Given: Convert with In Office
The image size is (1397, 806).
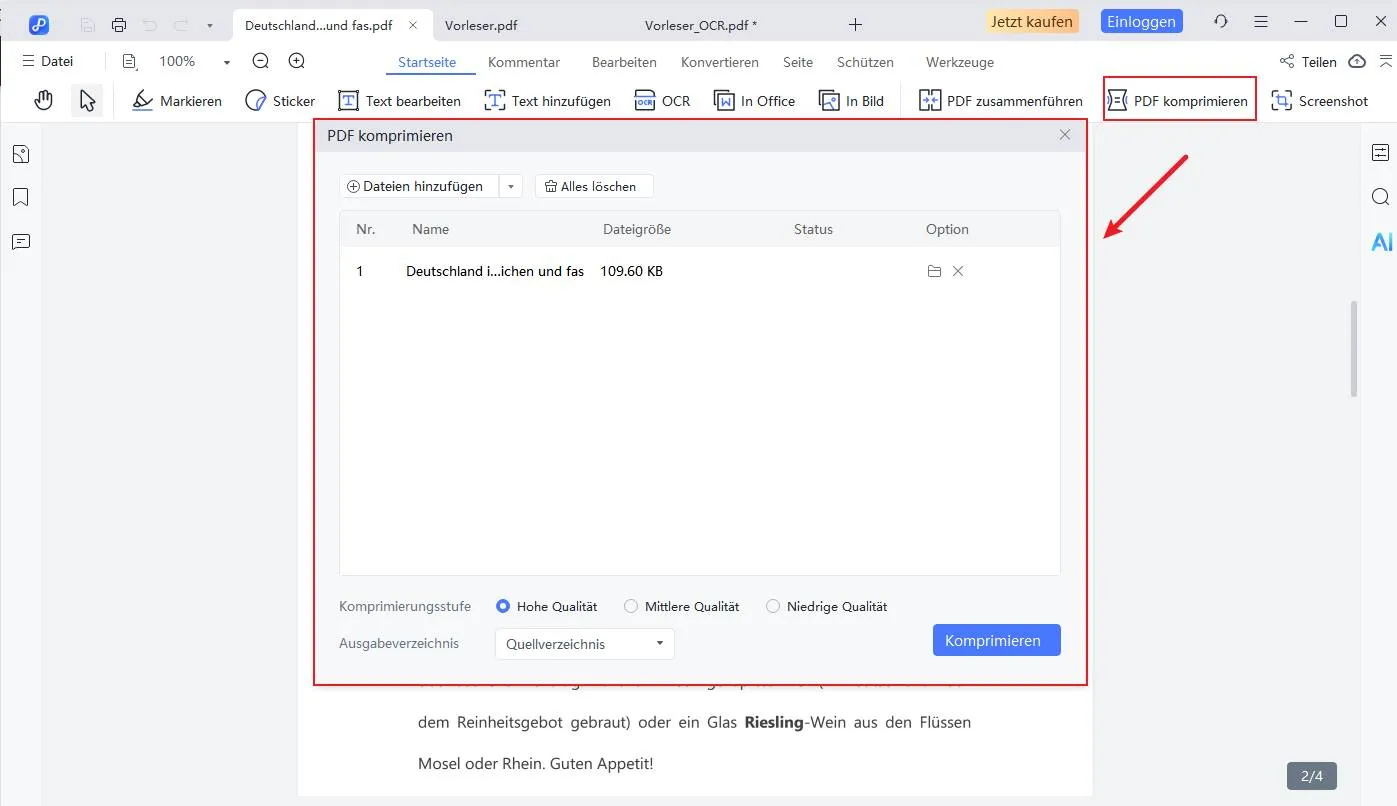Looking at the screenshot, I should [754, 101].
